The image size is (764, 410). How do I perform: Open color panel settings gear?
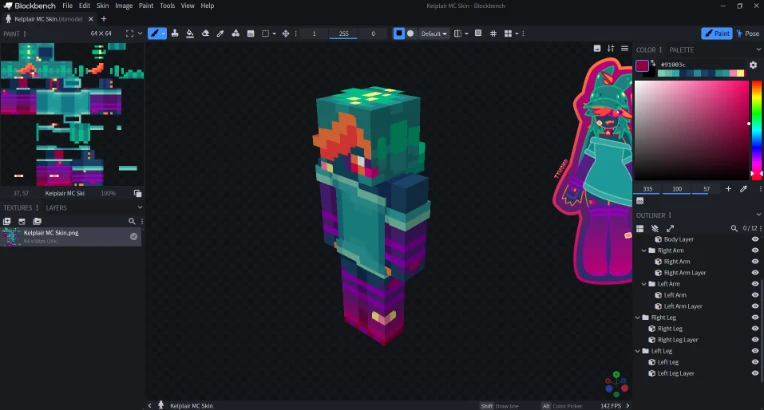click(x=753, y=65)
